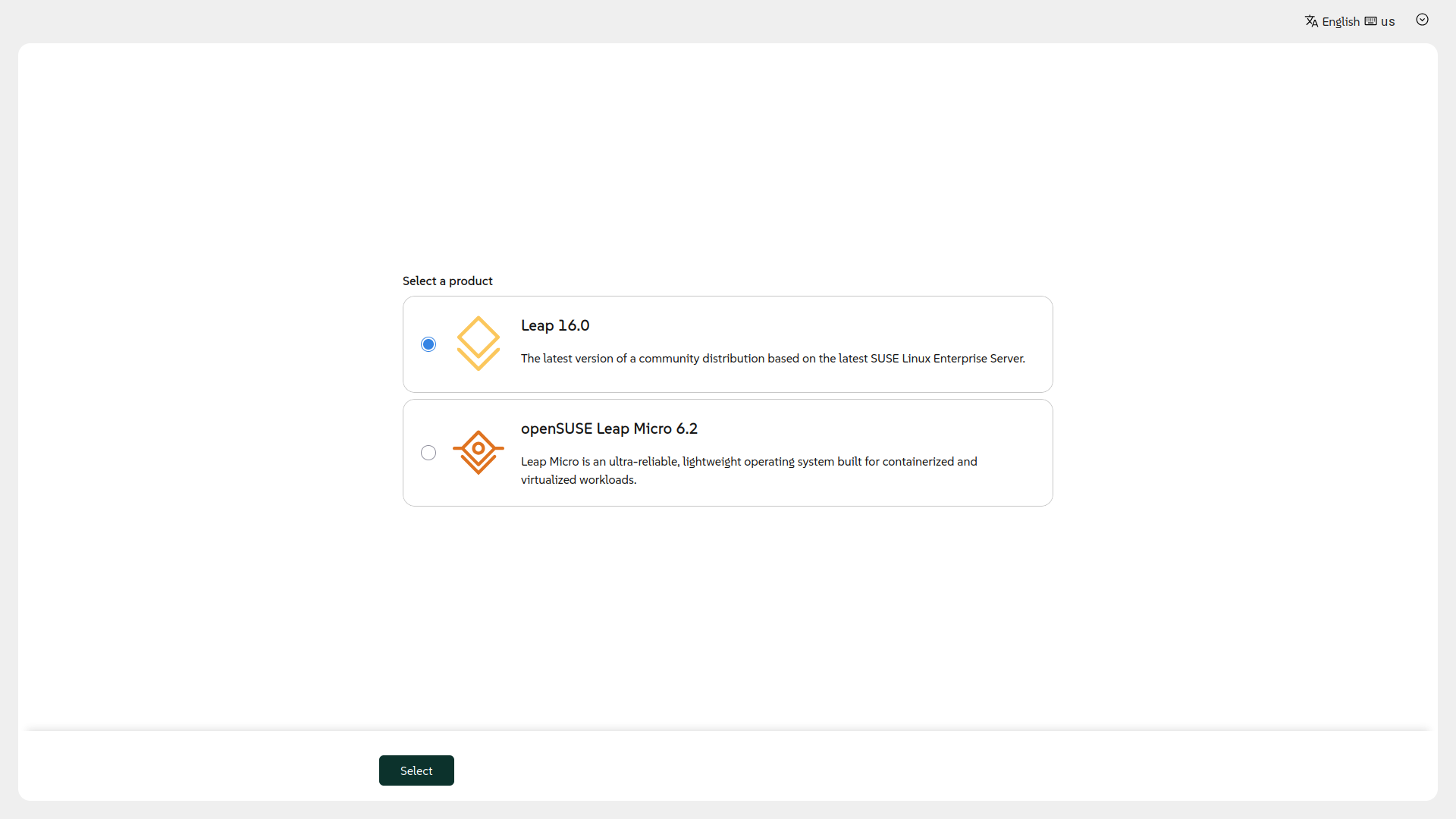The width and height of the screenshot is (1456, 819).
Task: Click the word 'containerized' in Micro description
Action: 918,461
